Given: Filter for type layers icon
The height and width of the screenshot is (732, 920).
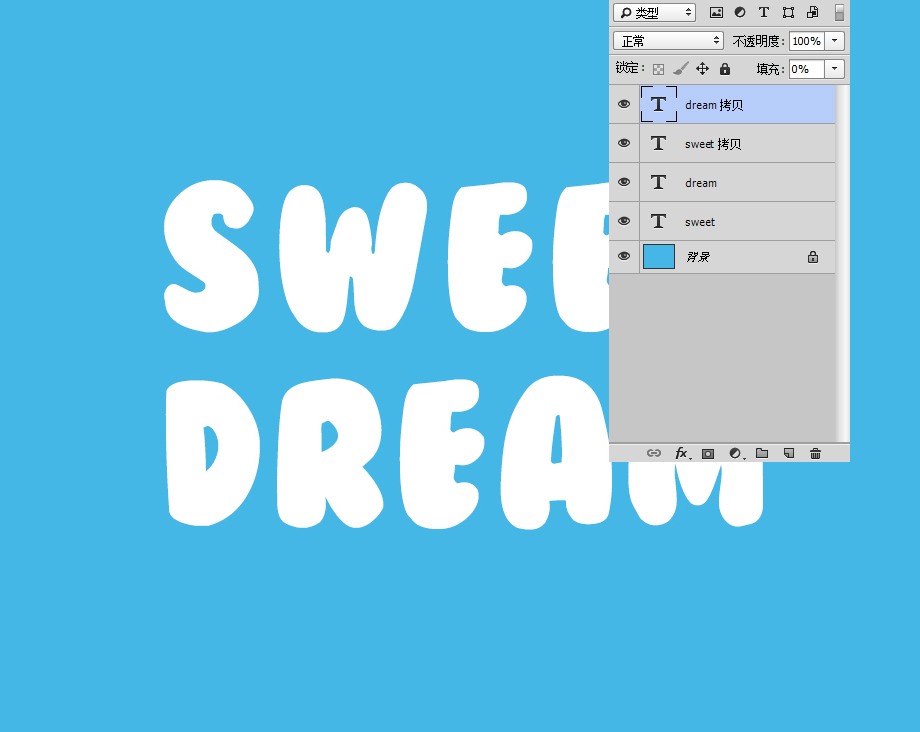Looking at the screenshot, I should (x=763, y=12).
